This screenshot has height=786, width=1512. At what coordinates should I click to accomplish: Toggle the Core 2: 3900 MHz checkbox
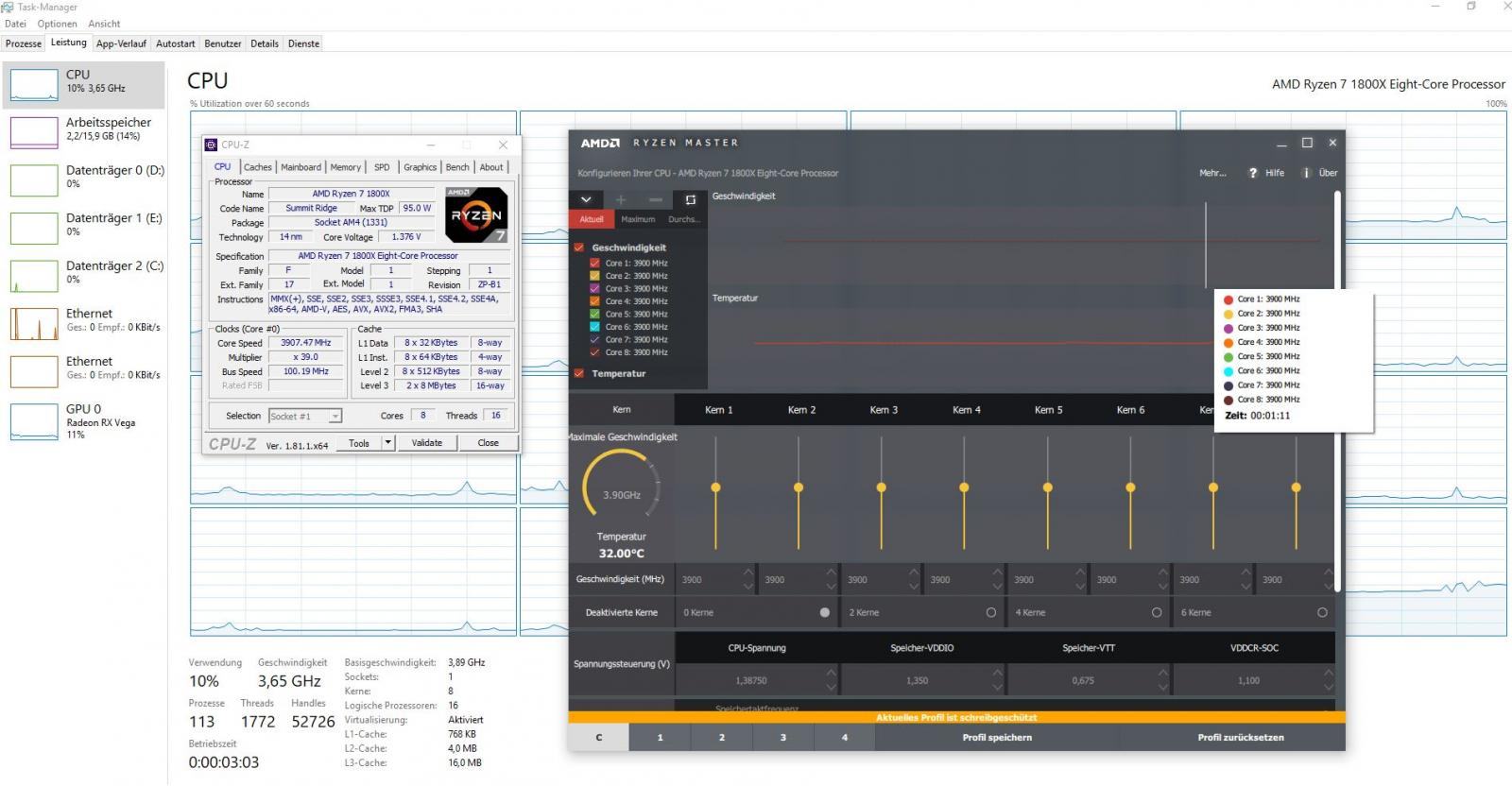[x=595, y=276]
